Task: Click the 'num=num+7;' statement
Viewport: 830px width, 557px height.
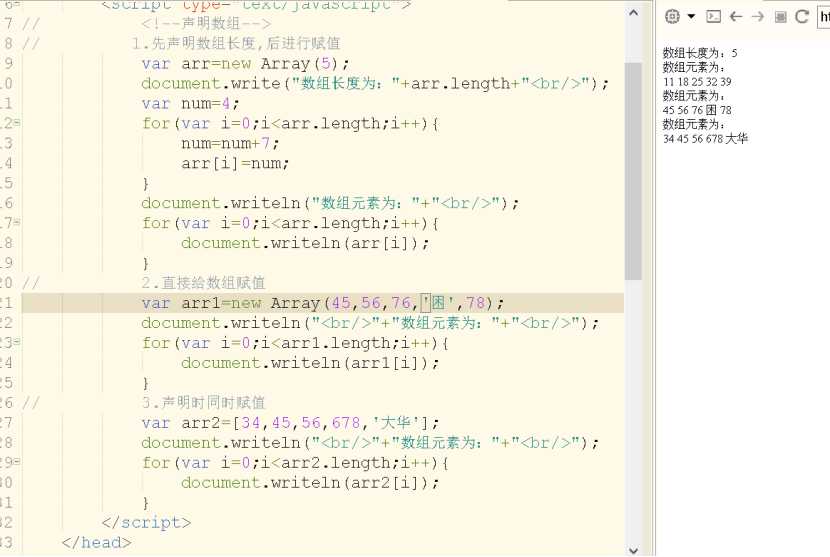Action: tap(230, 143)
